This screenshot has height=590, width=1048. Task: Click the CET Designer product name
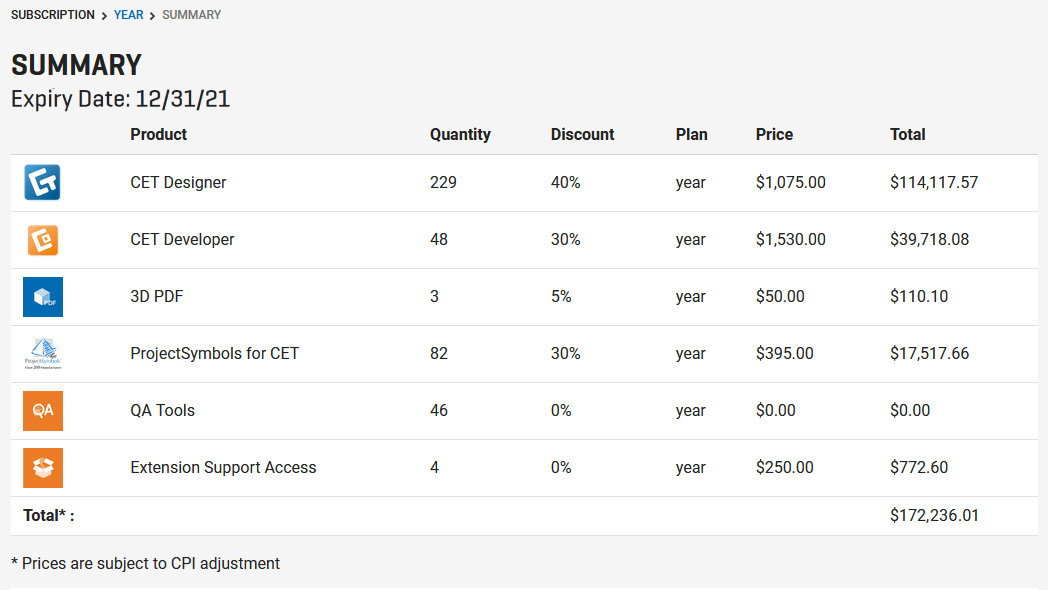click(177, 182)
